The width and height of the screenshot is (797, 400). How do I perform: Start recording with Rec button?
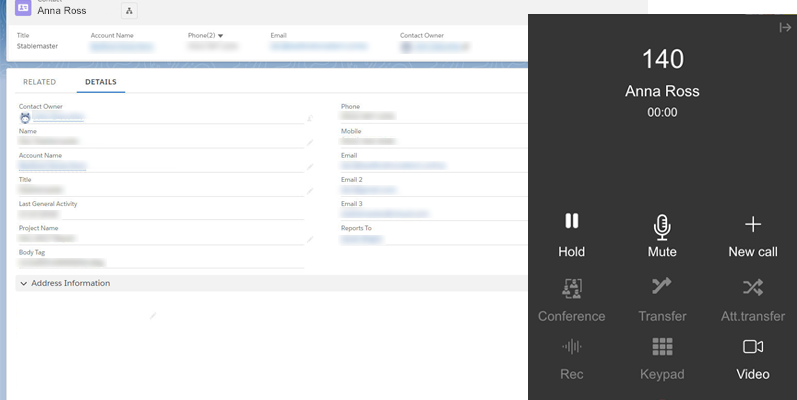571,359
